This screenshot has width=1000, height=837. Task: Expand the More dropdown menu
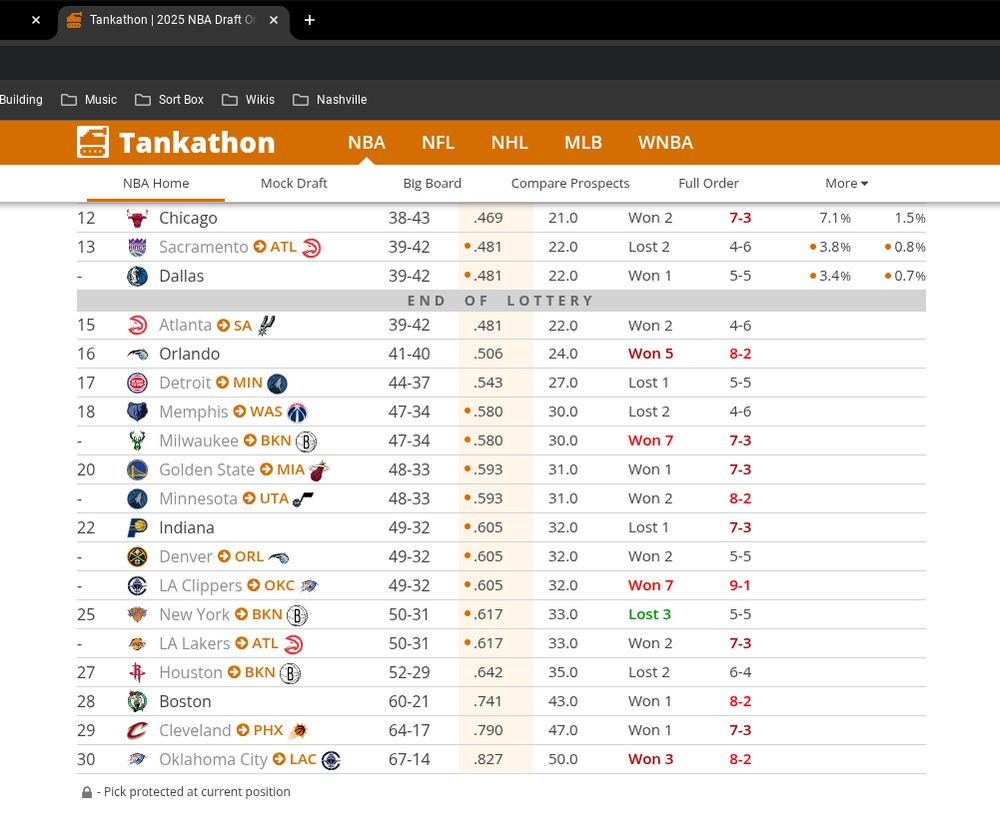[846, 183]
